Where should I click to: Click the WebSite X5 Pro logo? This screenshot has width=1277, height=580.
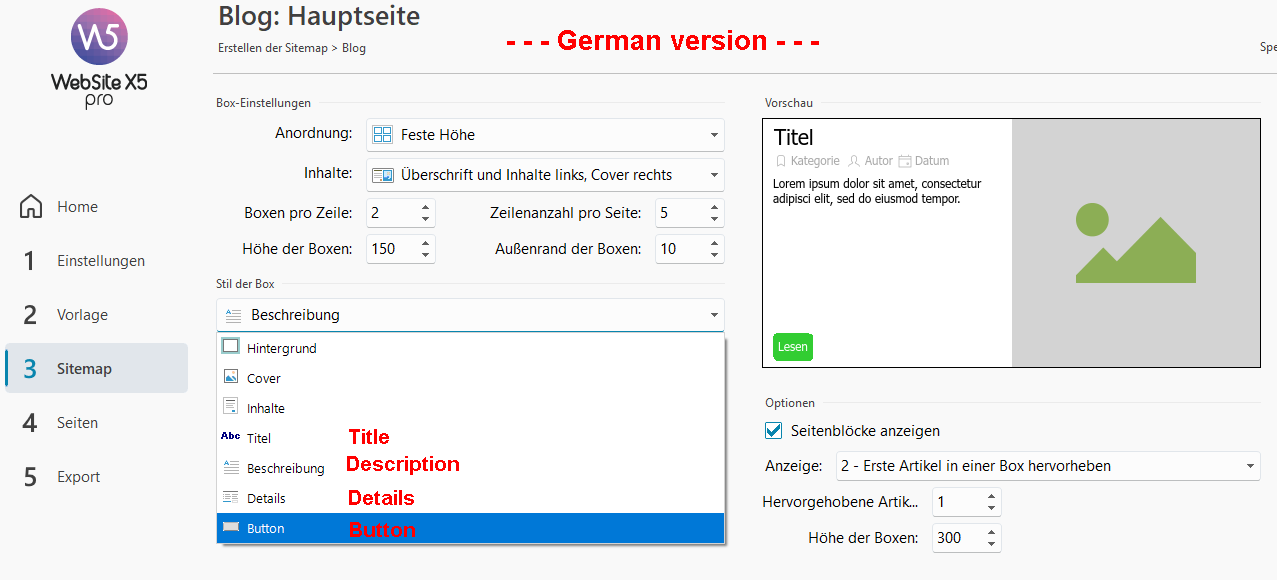pyautogui.click(x=99, y=59)
